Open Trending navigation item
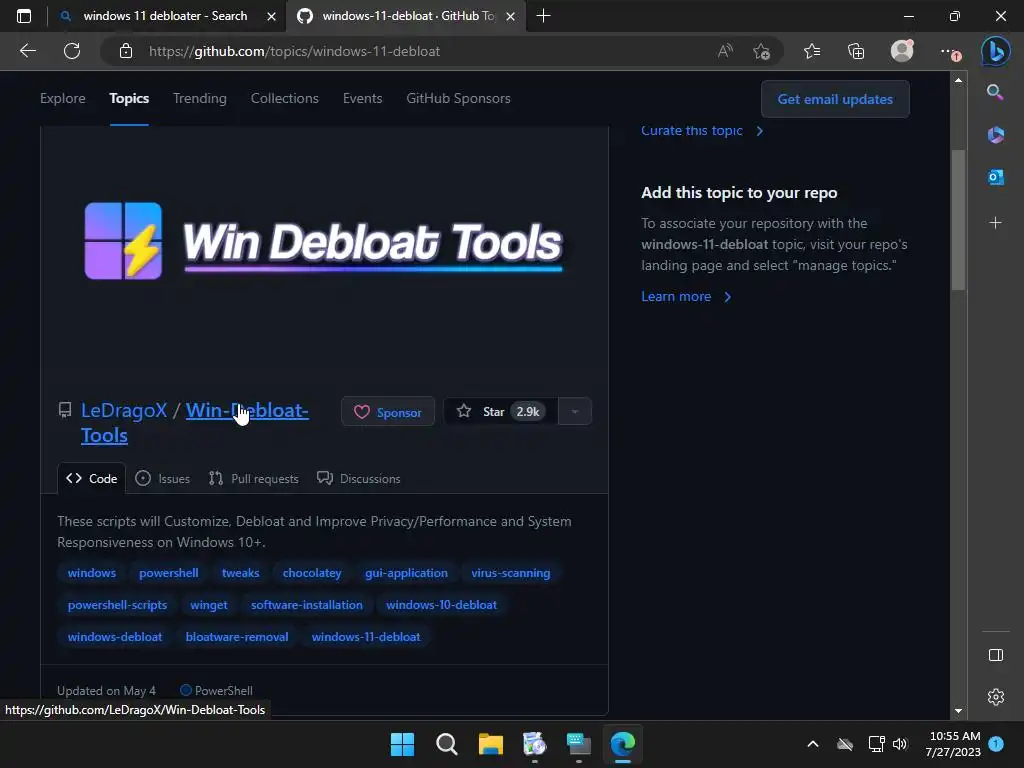Screen dimensions: 1024x768 (200, 99)
